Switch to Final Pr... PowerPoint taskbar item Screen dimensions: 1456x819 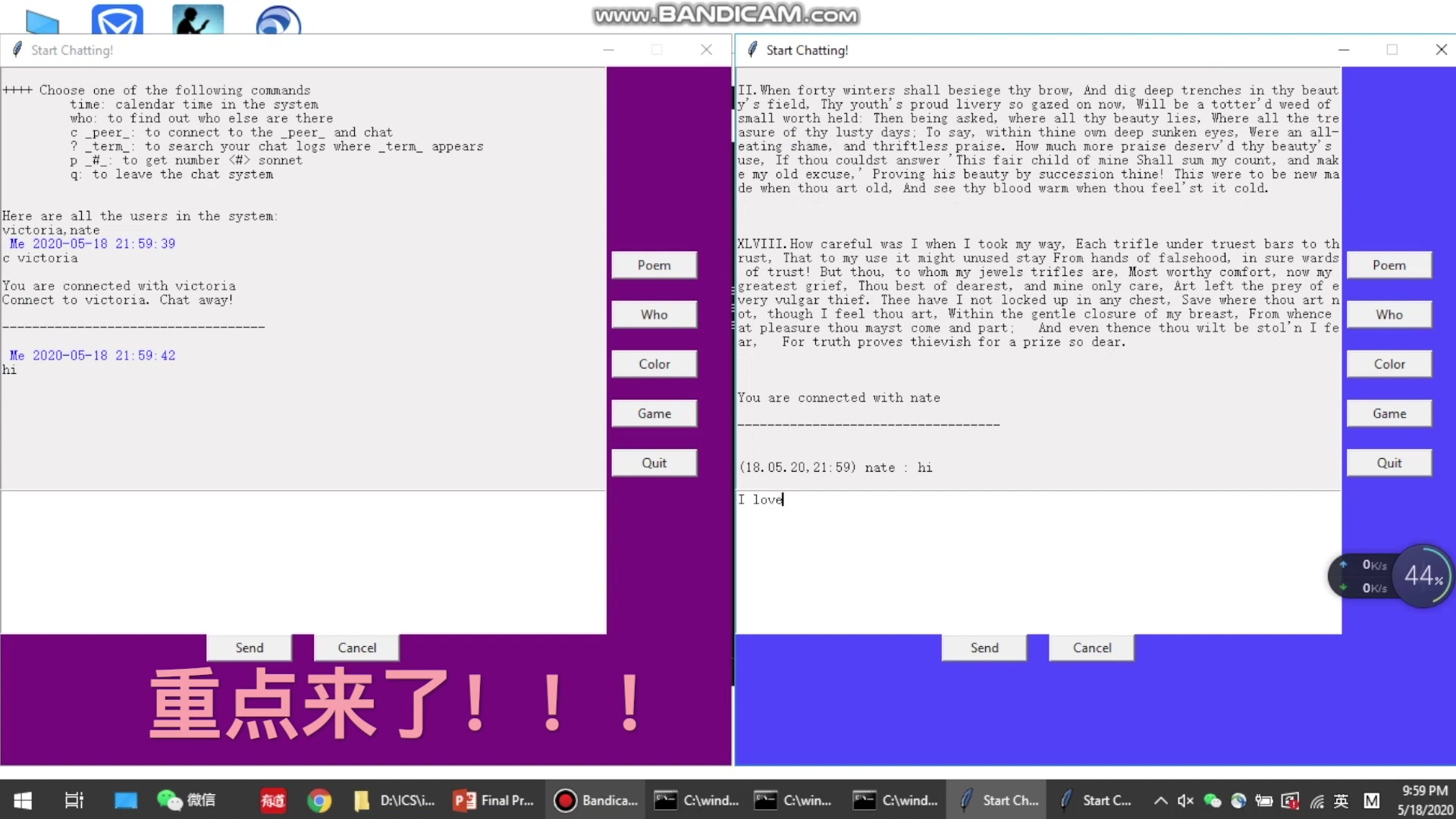pyautogui.click(x=494, y=800)
